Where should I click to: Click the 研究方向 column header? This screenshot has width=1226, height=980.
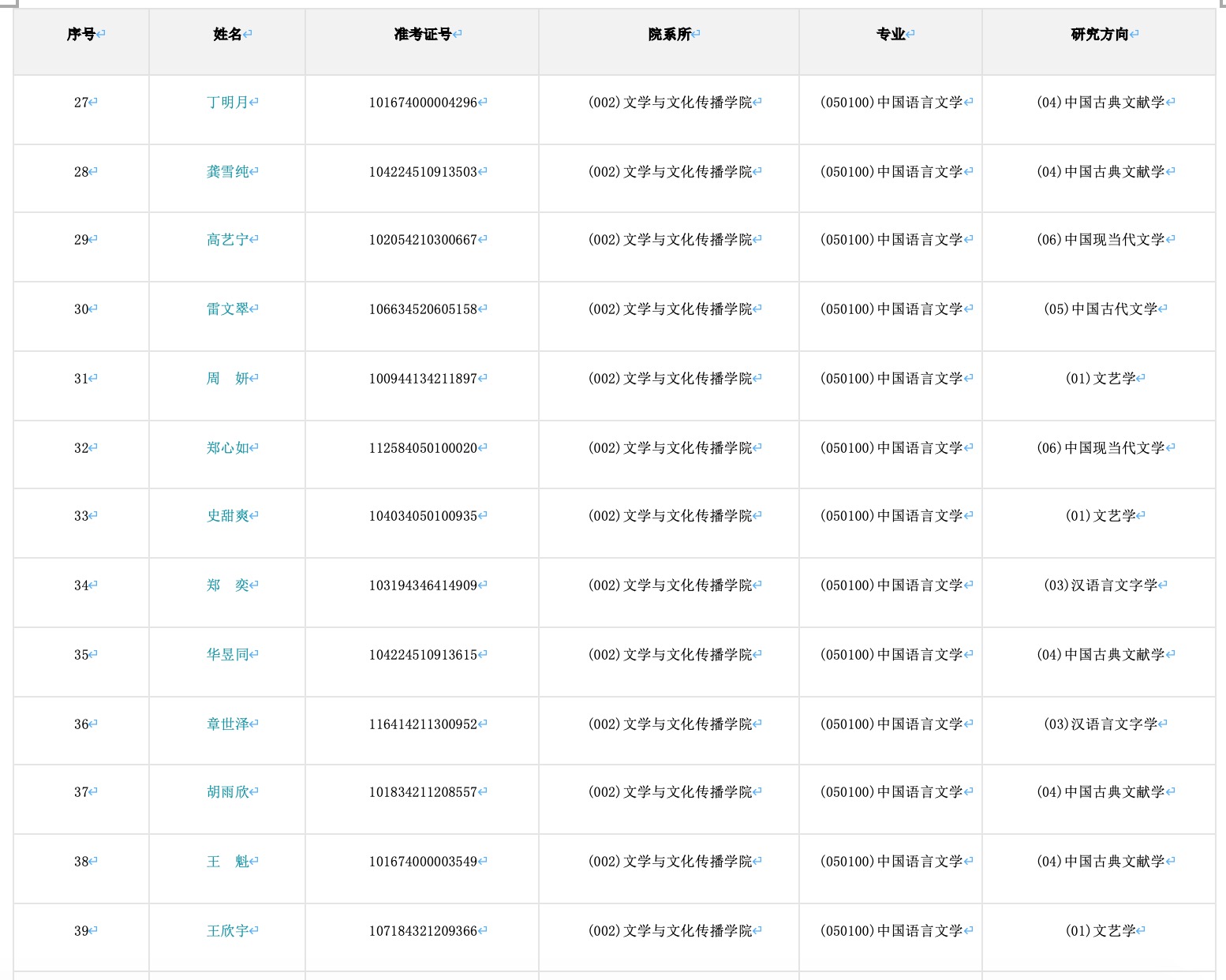(x=1099, y=35)
